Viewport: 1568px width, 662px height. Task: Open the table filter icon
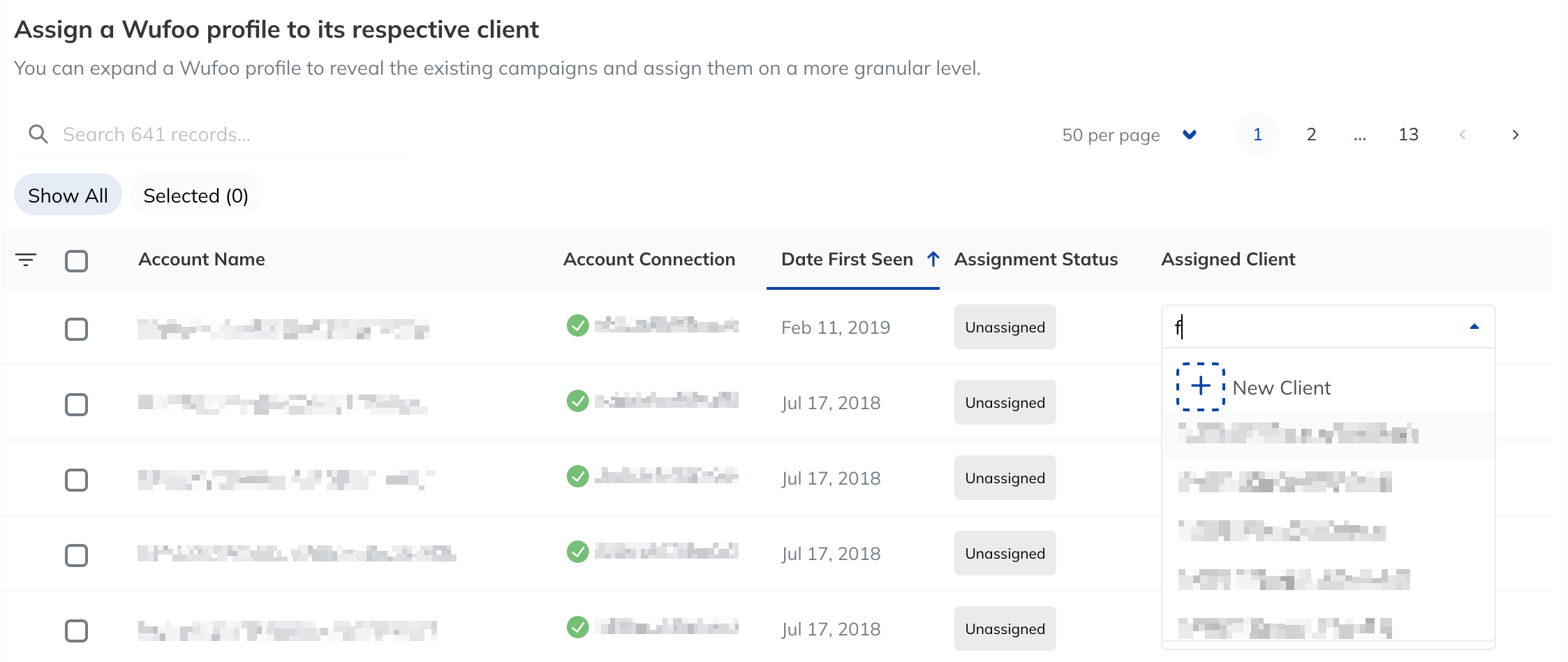coord(26,260)
